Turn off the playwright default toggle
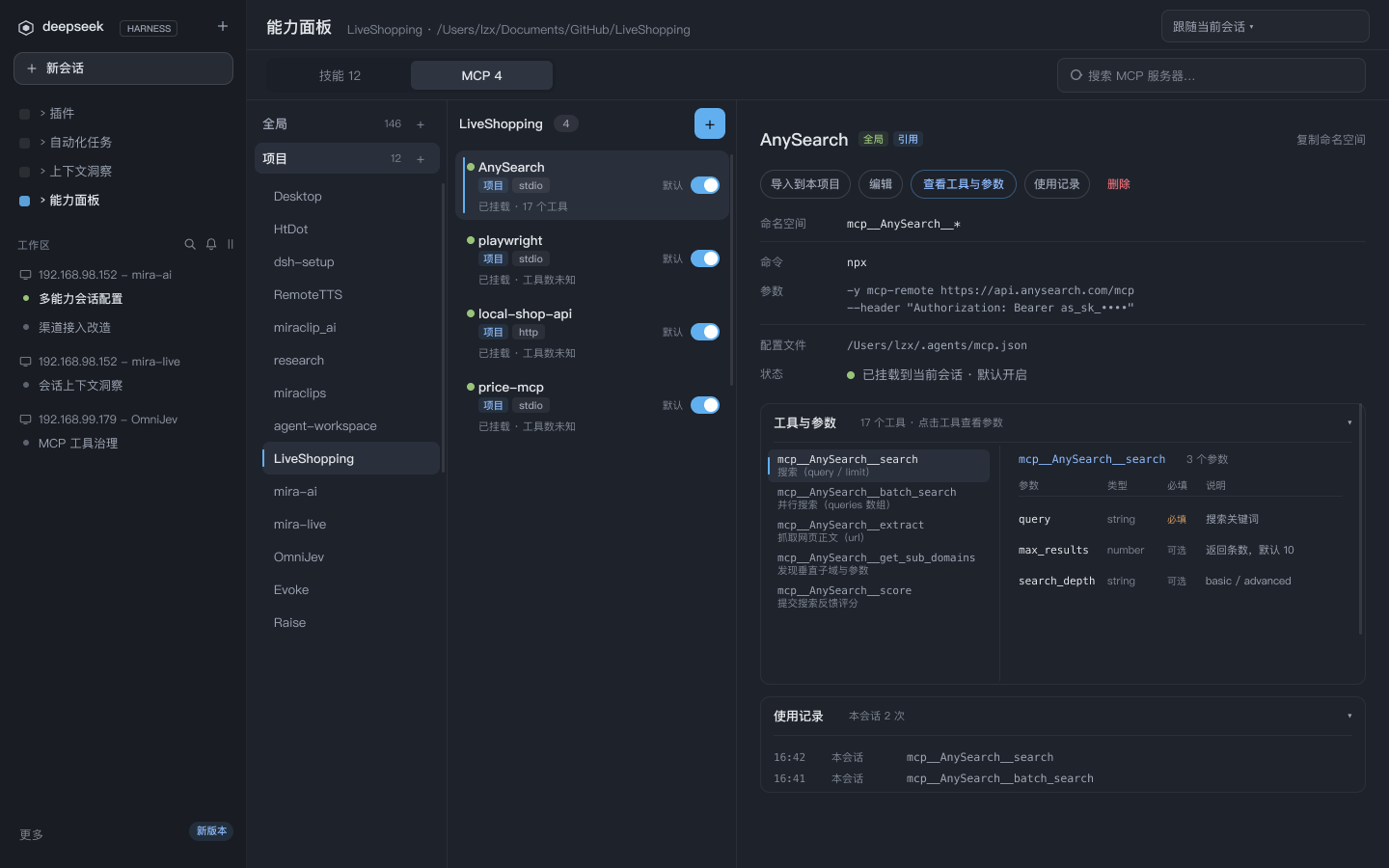The width and height of the screenshot is (1389, 868). click(705, 258)
